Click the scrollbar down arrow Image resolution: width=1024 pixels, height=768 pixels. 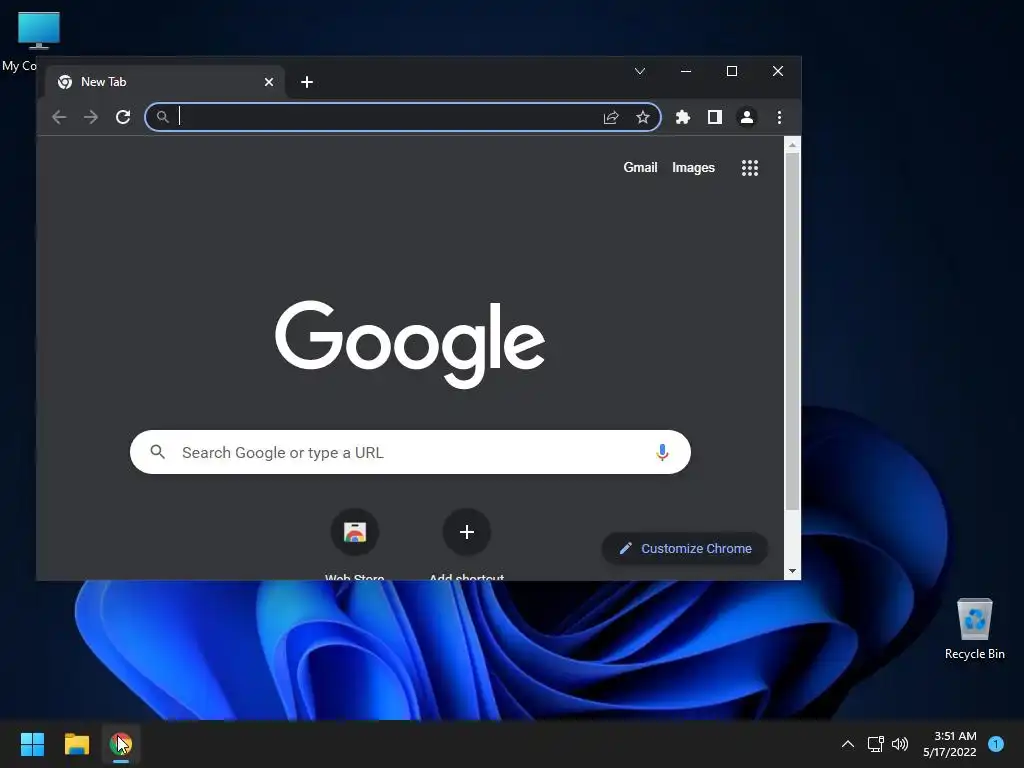792,571
